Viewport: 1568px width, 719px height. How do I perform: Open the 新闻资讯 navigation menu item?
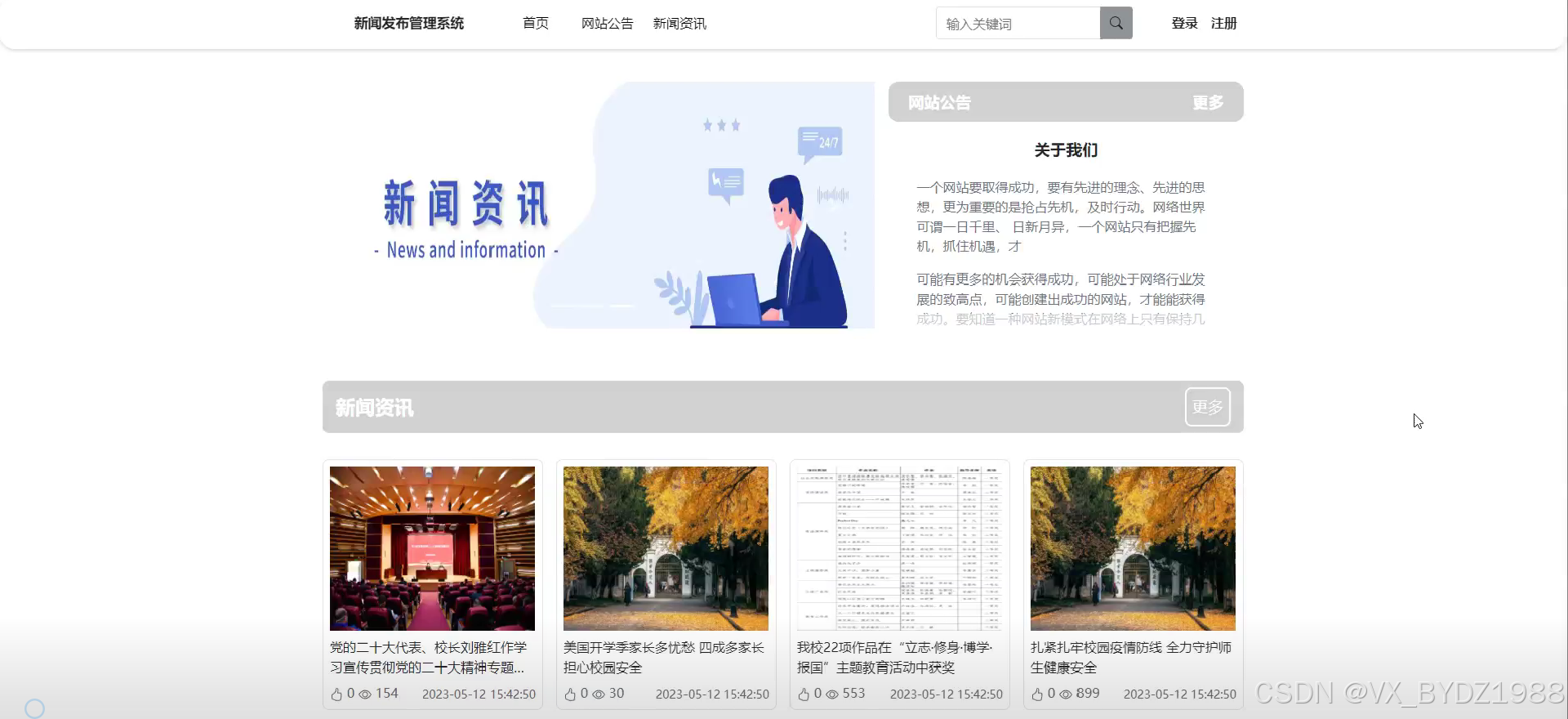[679, 23]
